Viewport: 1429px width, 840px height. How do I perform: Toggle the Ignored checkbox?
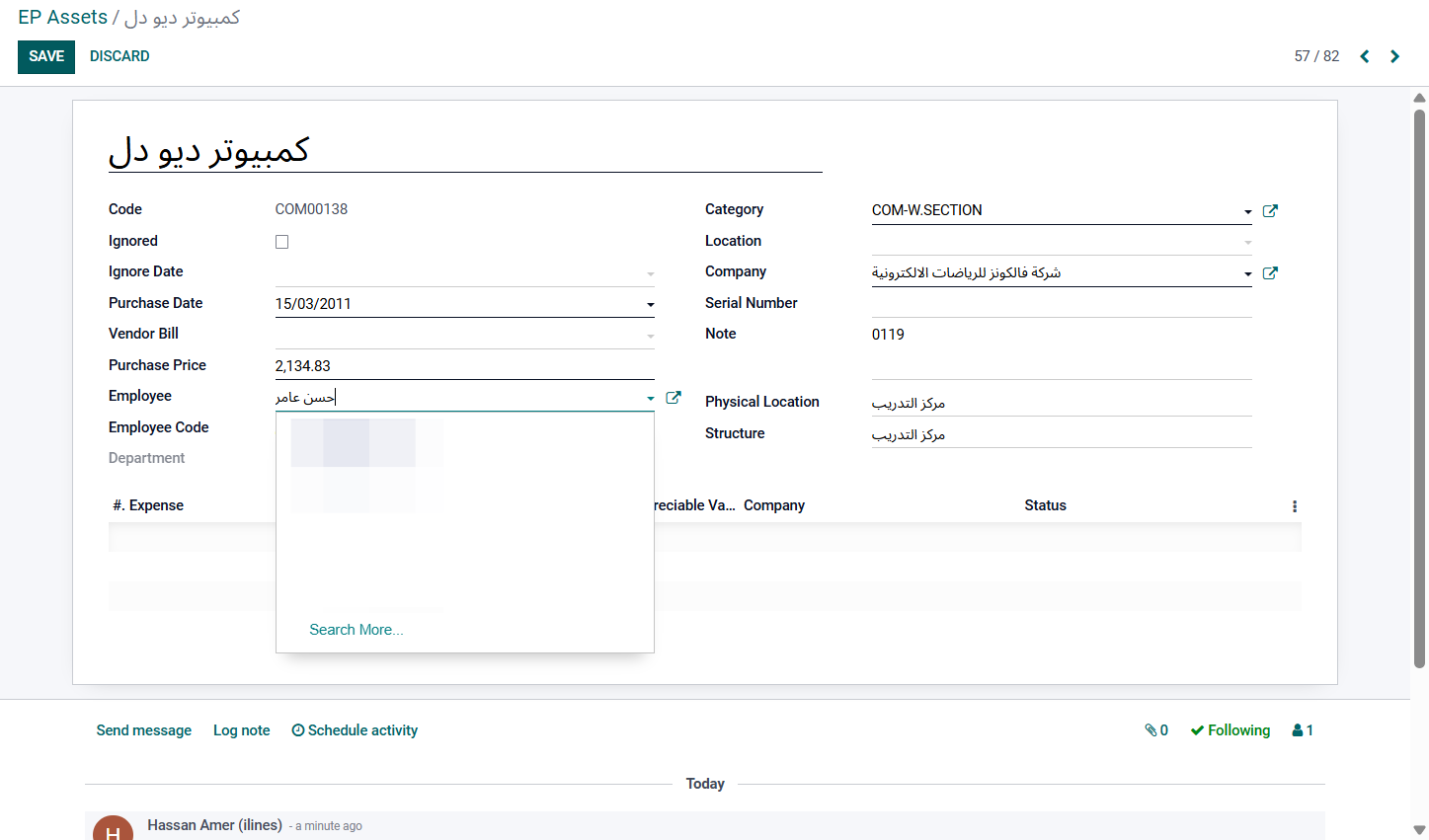tap(281, 242)
